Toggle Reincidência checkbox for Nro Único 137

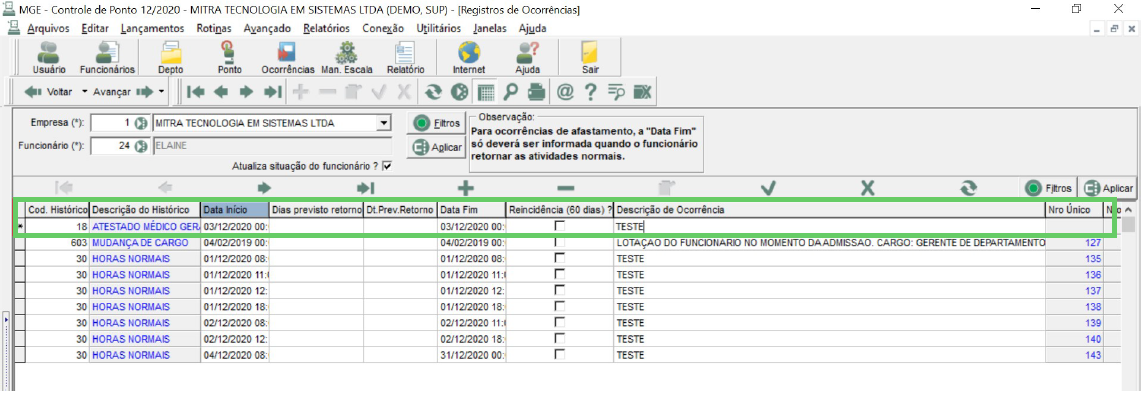(x=560, y=291)
